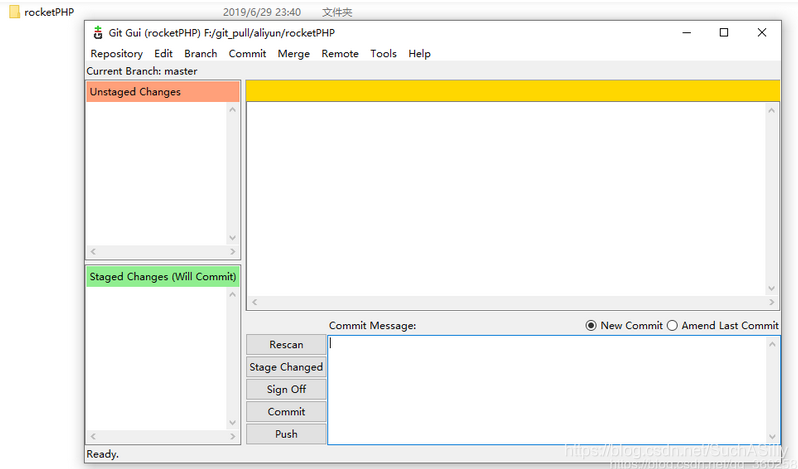This screenshot has width=798, height=469.
Task: Click up arrow of Staged Changes scrollbar
Action: (233, 295)
